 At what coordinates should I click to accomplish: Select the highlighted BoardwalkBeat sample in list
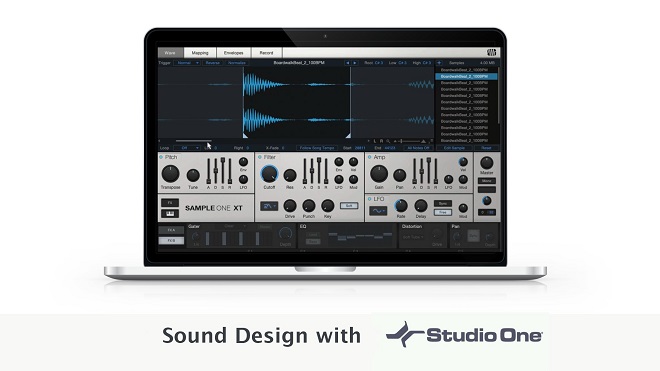(x=466, y=77)
